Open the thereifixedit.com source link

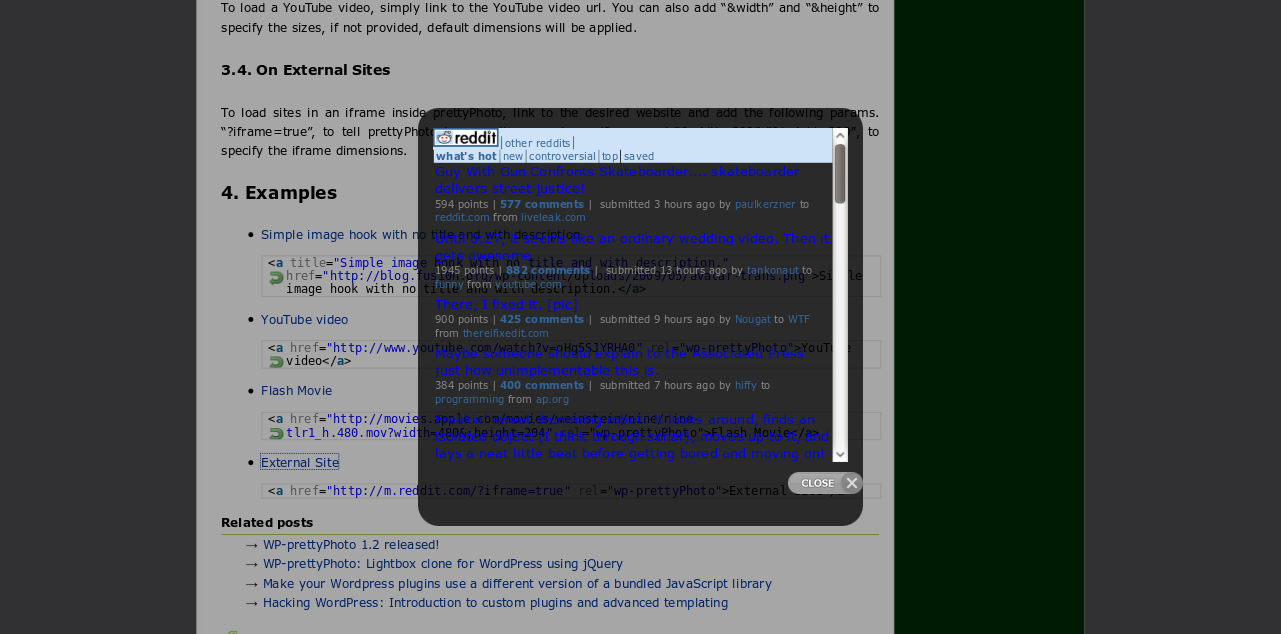click(505, 333)
